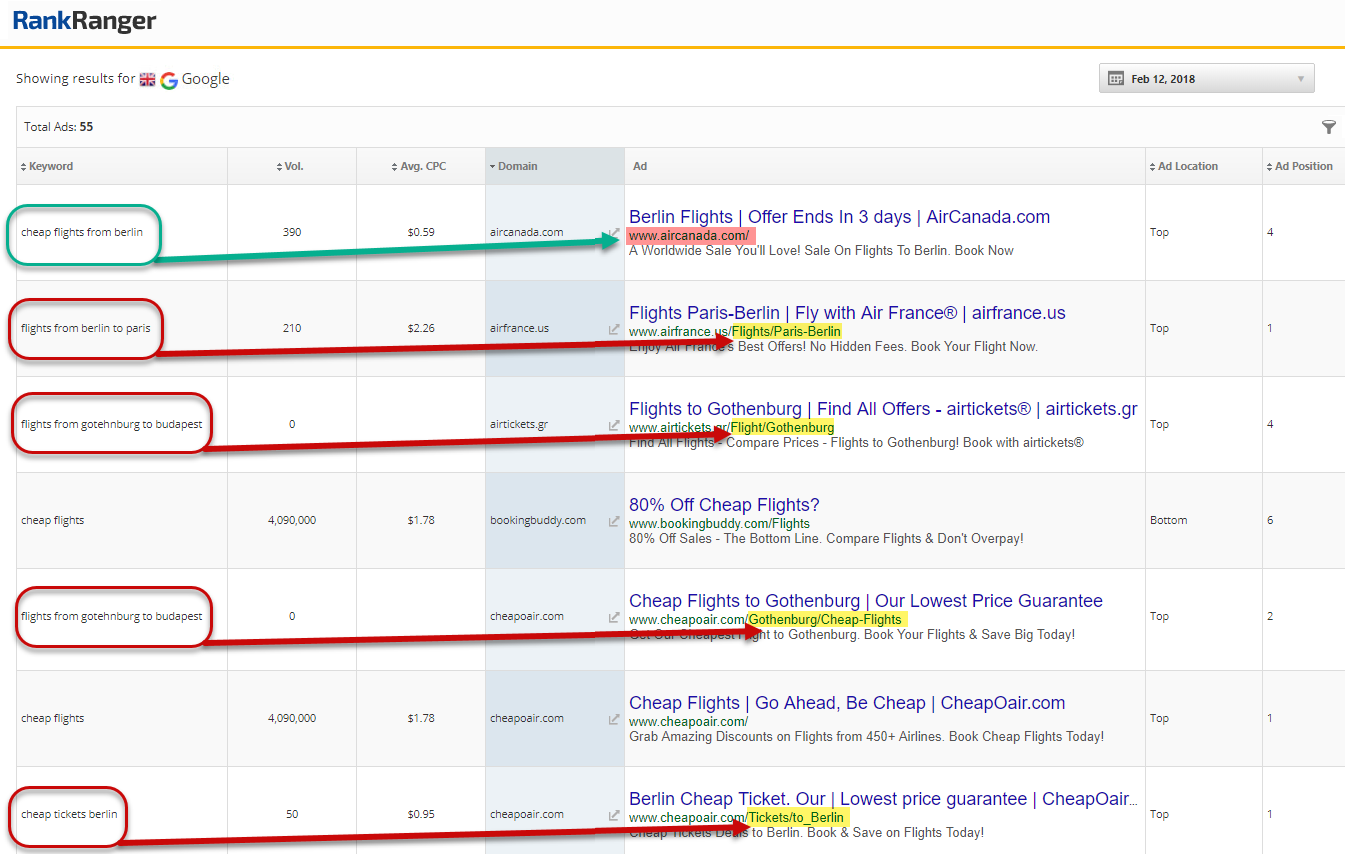Image resolution: width=1345 pixels, height=854 pixels.
Task: Click external link icon beside airfrance.us
Action: tap(613, 329)
